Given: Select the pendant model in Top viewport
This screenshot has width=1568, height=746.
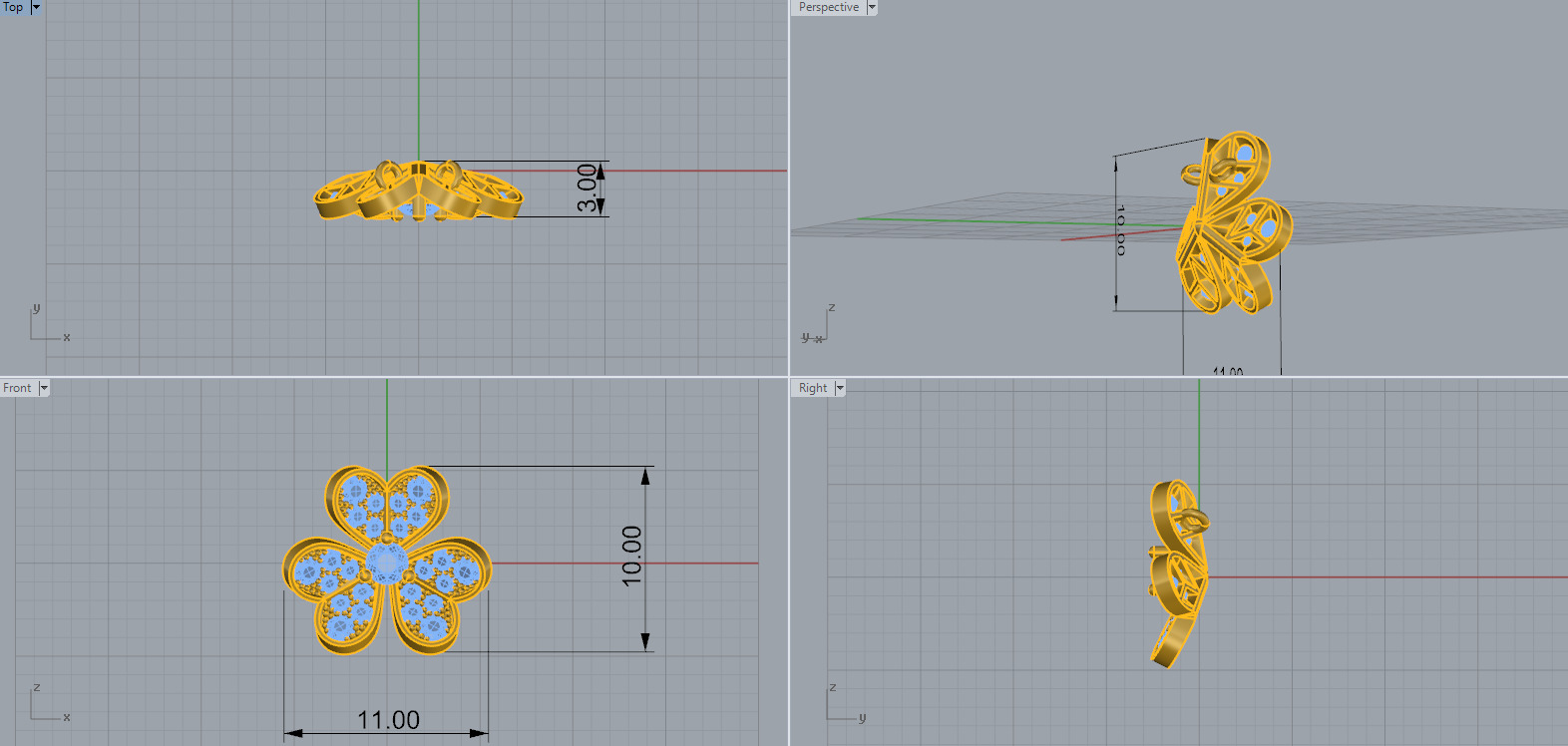Looking at the screenshot, I should pos(418,190).
